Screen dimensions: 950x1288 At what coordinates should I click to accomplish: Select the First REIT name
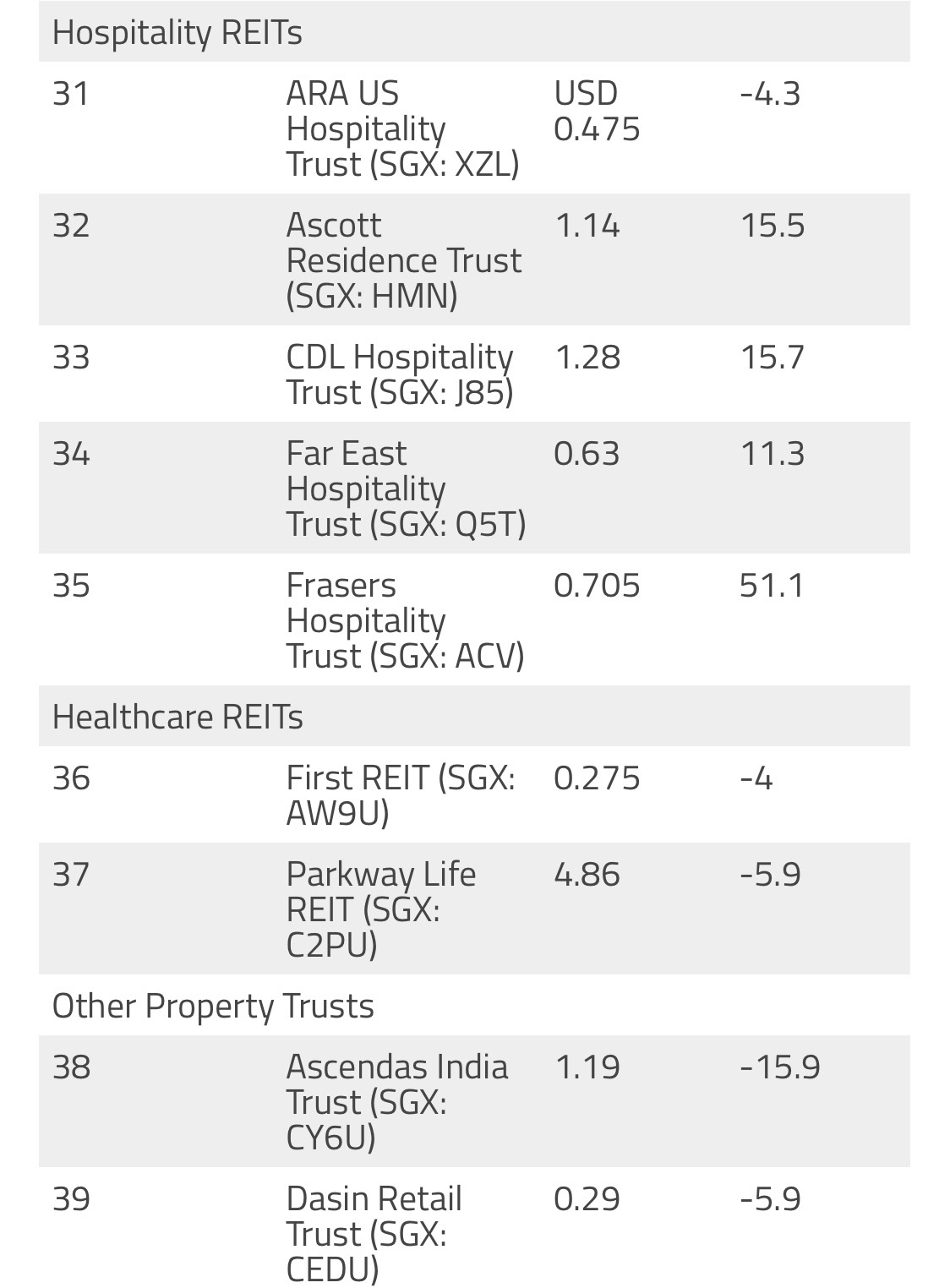click(x=401, y=795)
